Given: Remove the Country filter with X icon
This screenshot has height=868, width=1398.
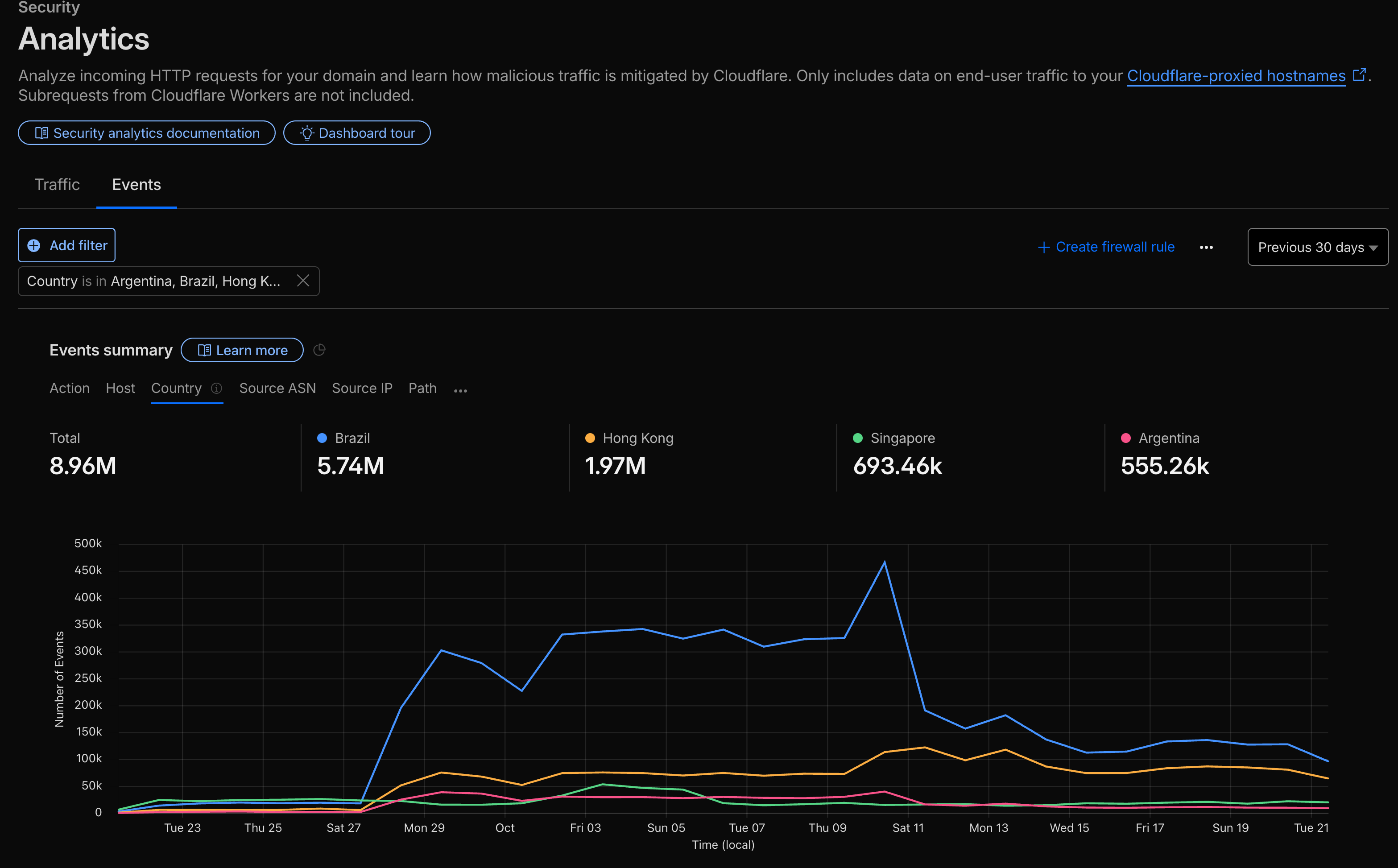Looking at the screenshot, I should click(303, 281).
